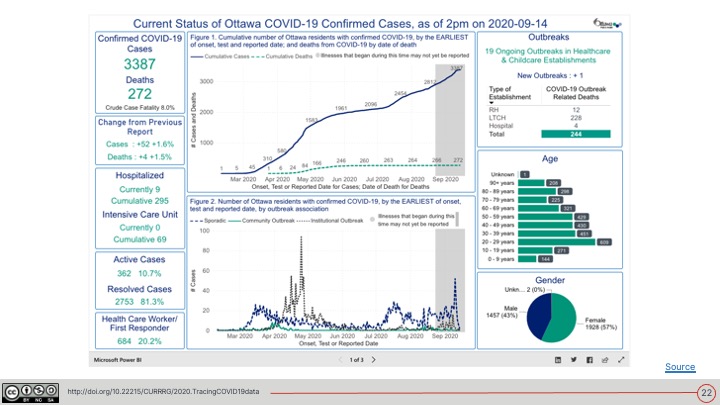This screenshot has height=405, width=720.
Task: Click the 'Unkn... 2 (0%)' gender label
Action: [524, 290]
